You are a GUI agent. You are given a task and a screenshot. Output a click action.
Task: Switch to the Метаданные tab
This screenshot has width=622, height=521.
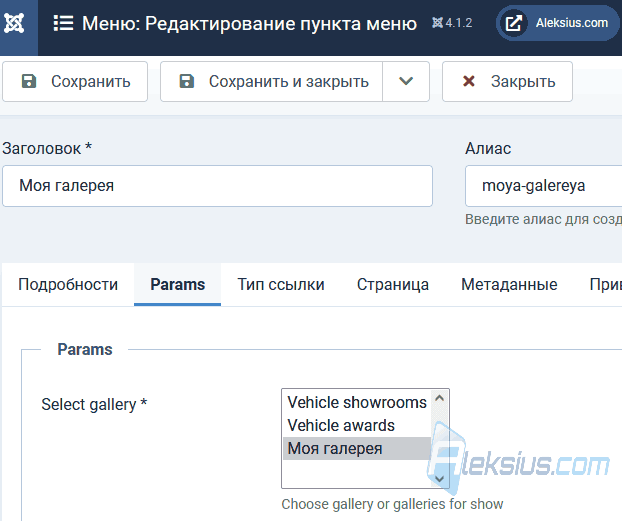pos(509,285)
